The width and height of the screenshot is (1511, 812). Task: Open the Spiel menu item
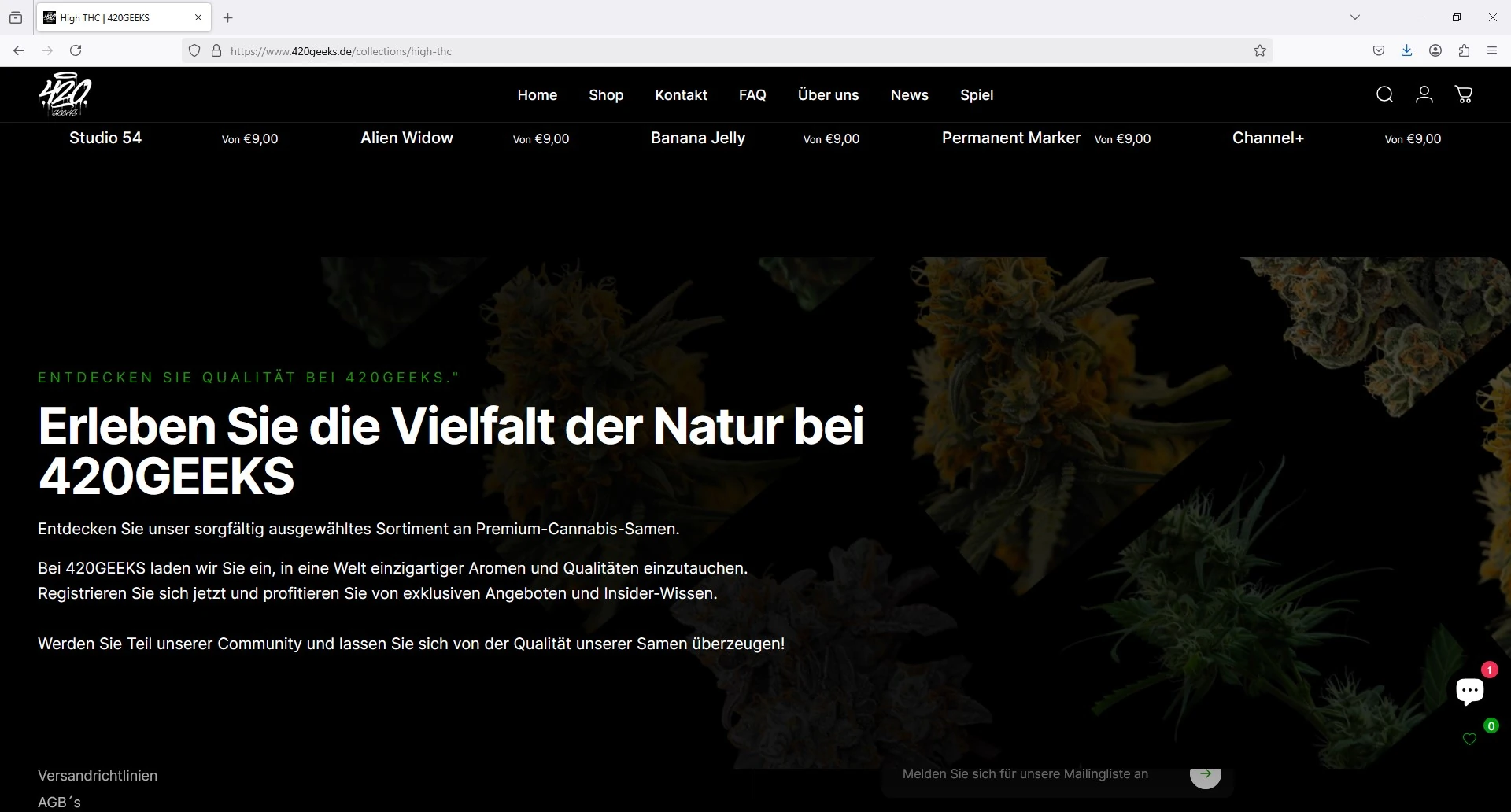tap(977, 95)
